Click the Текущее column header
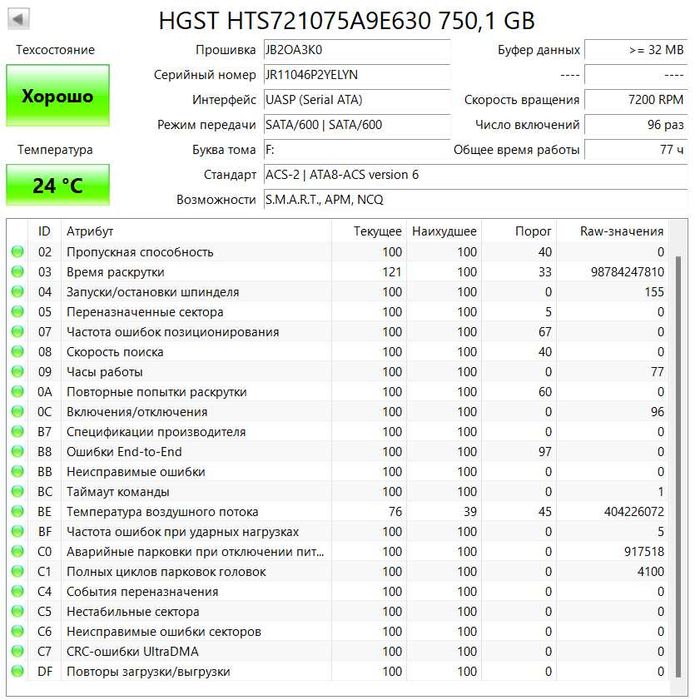The width and height of the screenshot is (695, 700). pyautogui.click(x=369, y=231)
